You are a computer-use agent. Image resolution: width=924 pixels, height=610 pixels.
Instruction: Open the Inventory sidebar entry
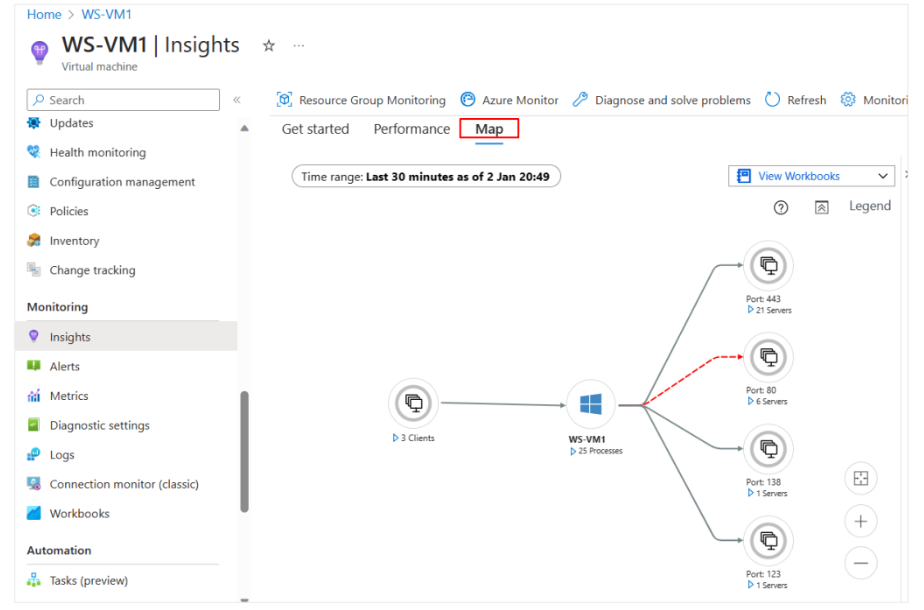(x=63, y=240)
